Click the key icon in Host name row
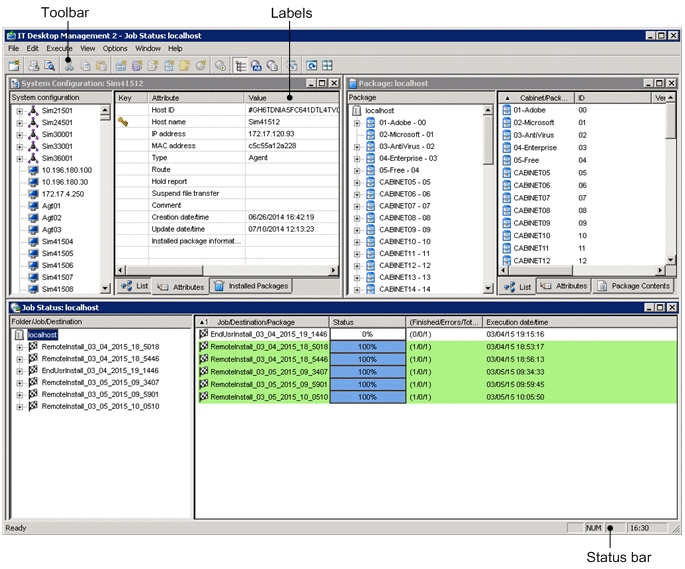 pos(124,122)
